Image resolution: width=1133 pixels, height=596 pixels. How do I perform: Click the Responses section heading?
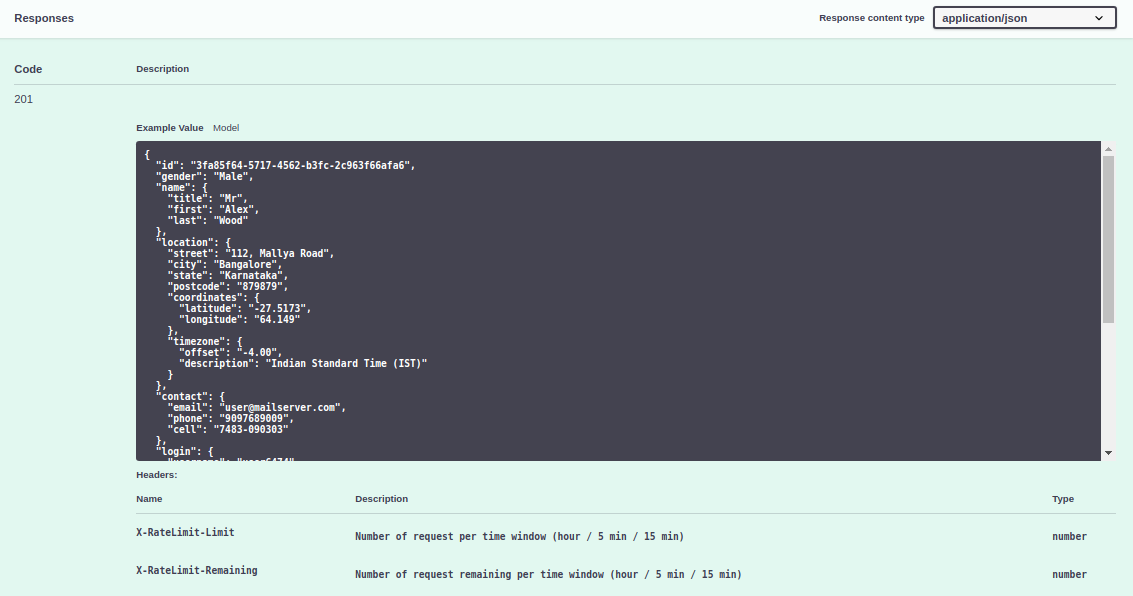pos(44,18)
